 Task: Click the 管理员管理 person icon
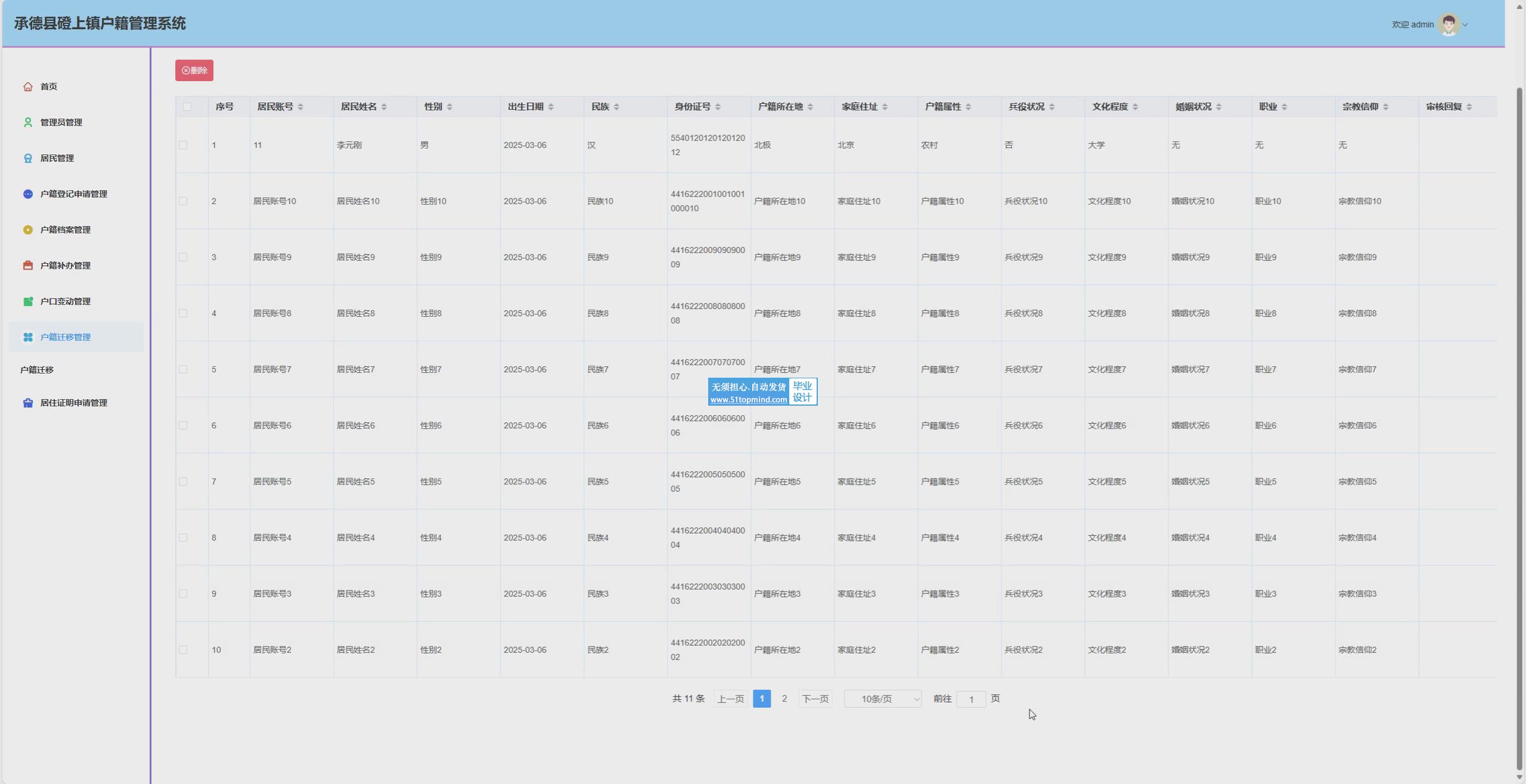27,122
